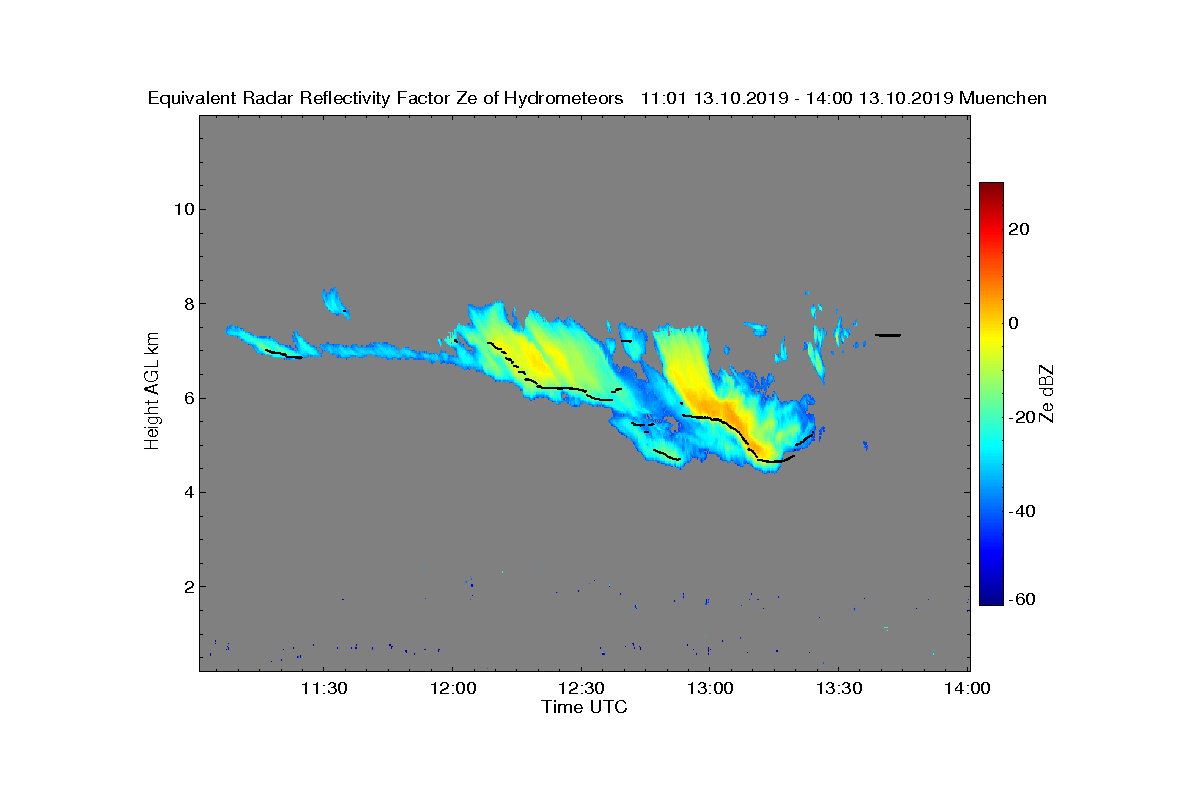Click the 'Time UTC' axis label

pyautogui.click(x=584, y=707)
